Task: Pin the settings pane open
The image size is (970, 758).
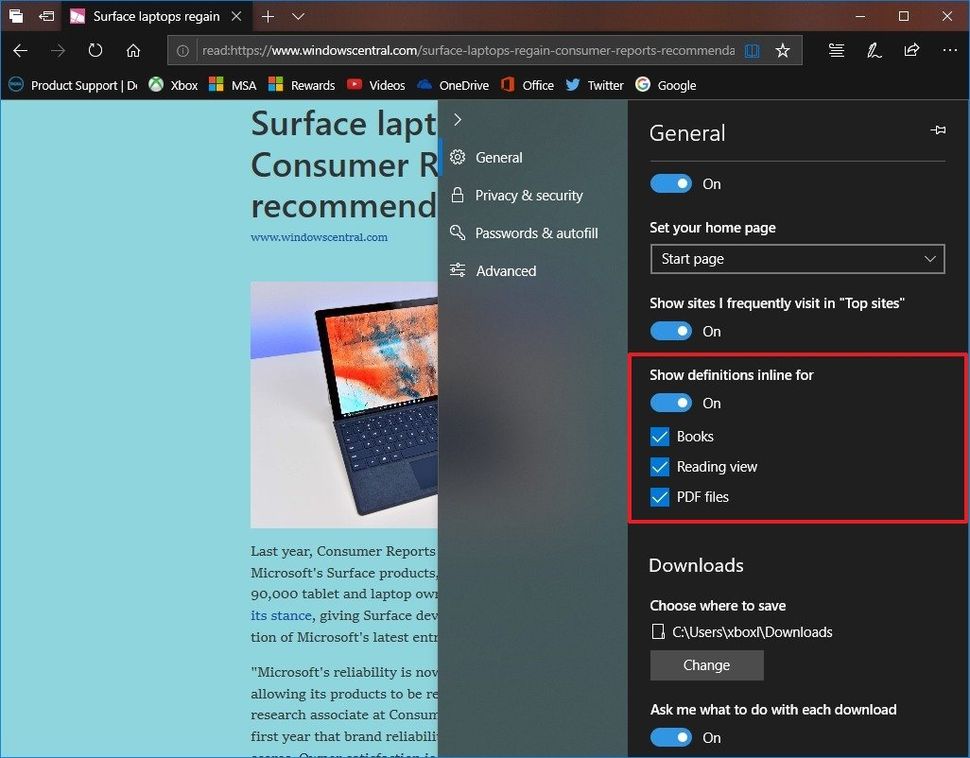Action: (938, 130)
